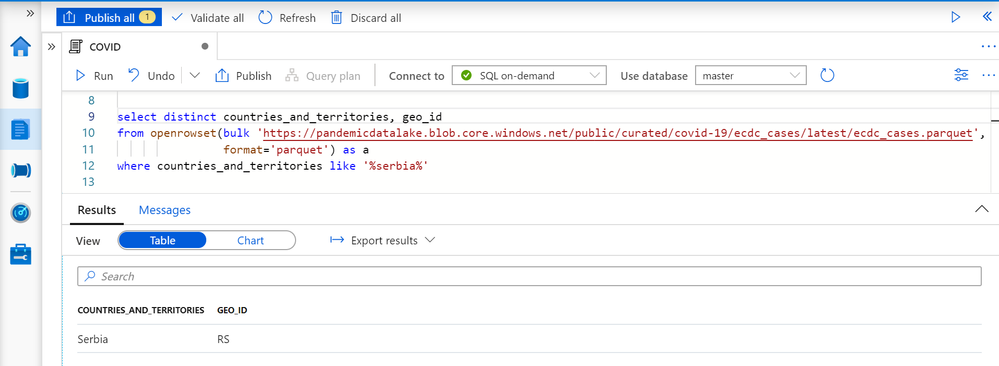This screenshot has width=999, height=366.
Task: Switch to the Messages tab
Action: 164,210
